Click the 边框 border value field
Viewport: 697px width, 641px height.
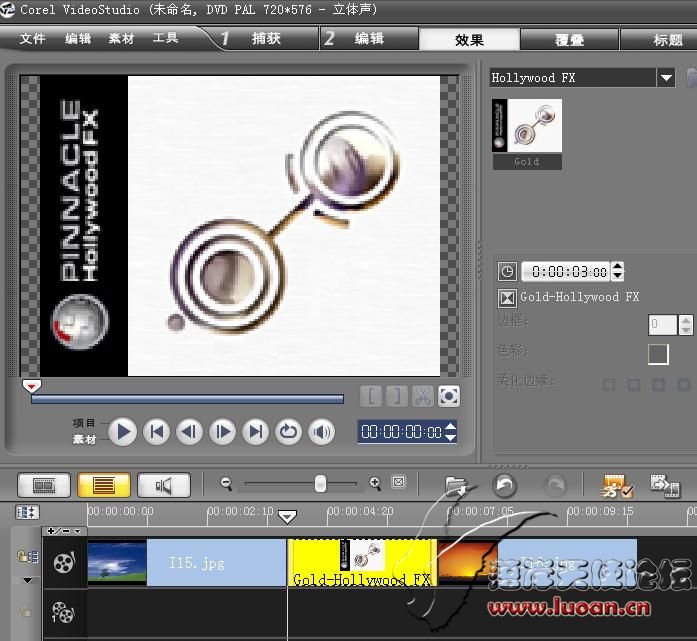(663, 325)
